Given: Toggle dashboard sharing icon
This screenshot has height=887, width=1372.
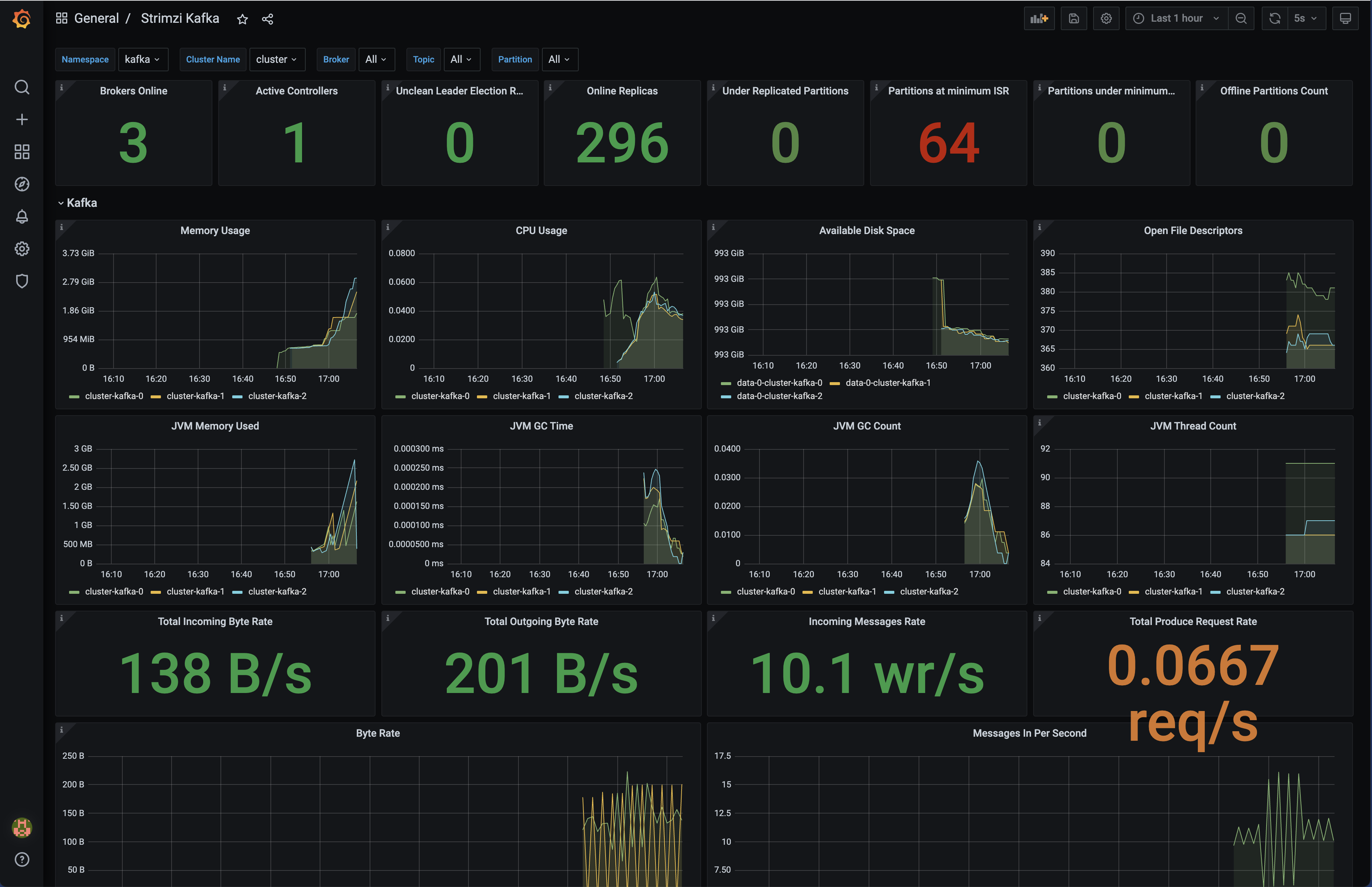Looking at the screenshot, I should (268, 18).
